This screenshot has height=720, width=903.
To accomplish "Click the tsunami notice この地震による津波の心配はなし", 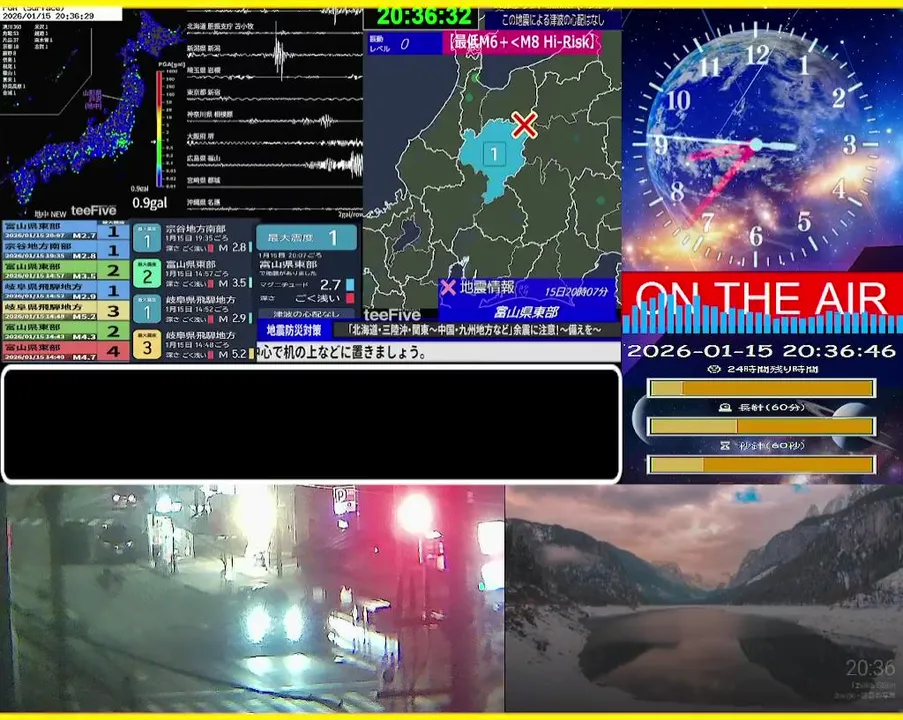I will [553, 20].
